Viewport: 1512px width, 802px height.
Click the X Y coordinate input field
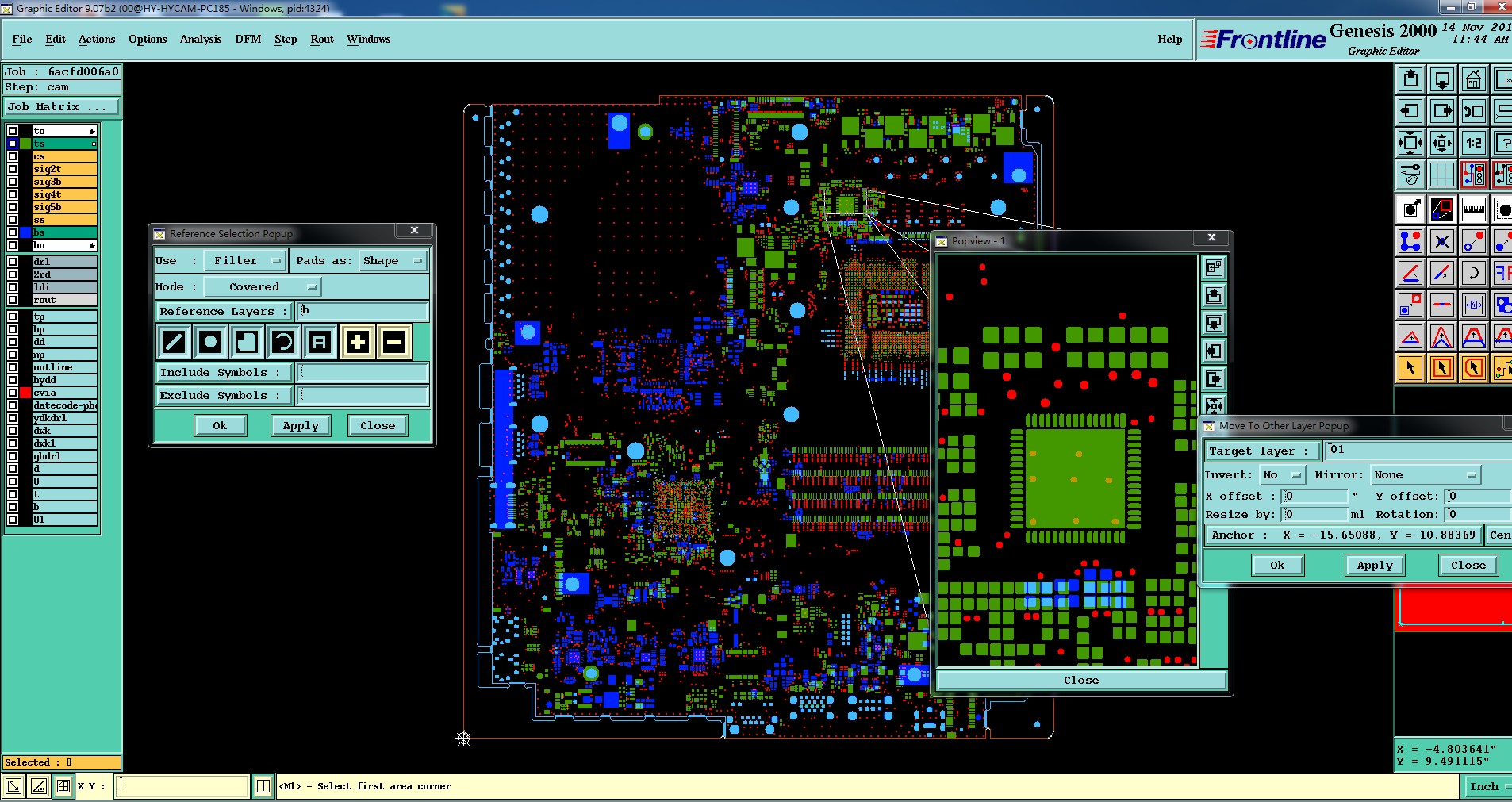coord(182,786)
